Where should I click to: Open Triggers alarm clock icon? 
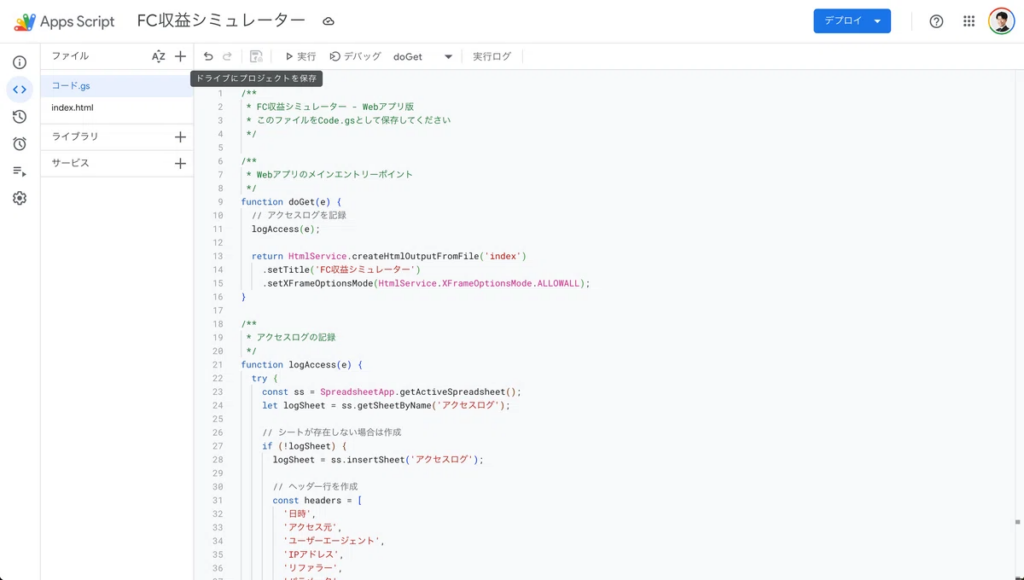click(x=19, y=144)
